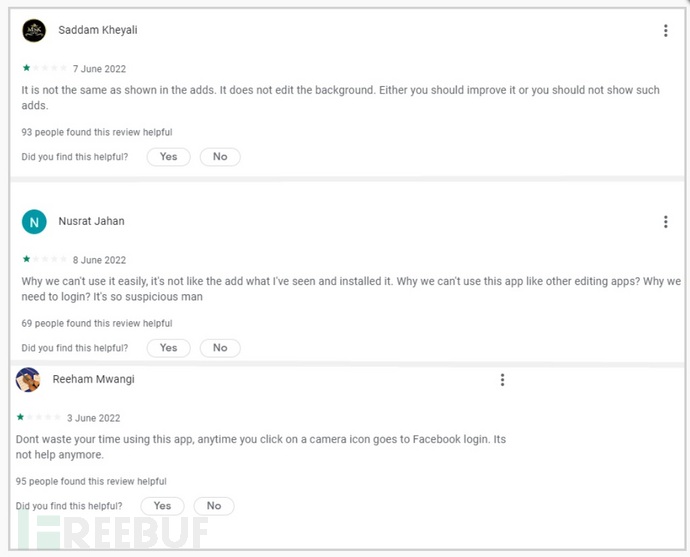Image resolution: width=690 pixels, height=557 pixels.
Task: Click the Reeham Mwangi reviewer name
Action: [x=93, y=379]
